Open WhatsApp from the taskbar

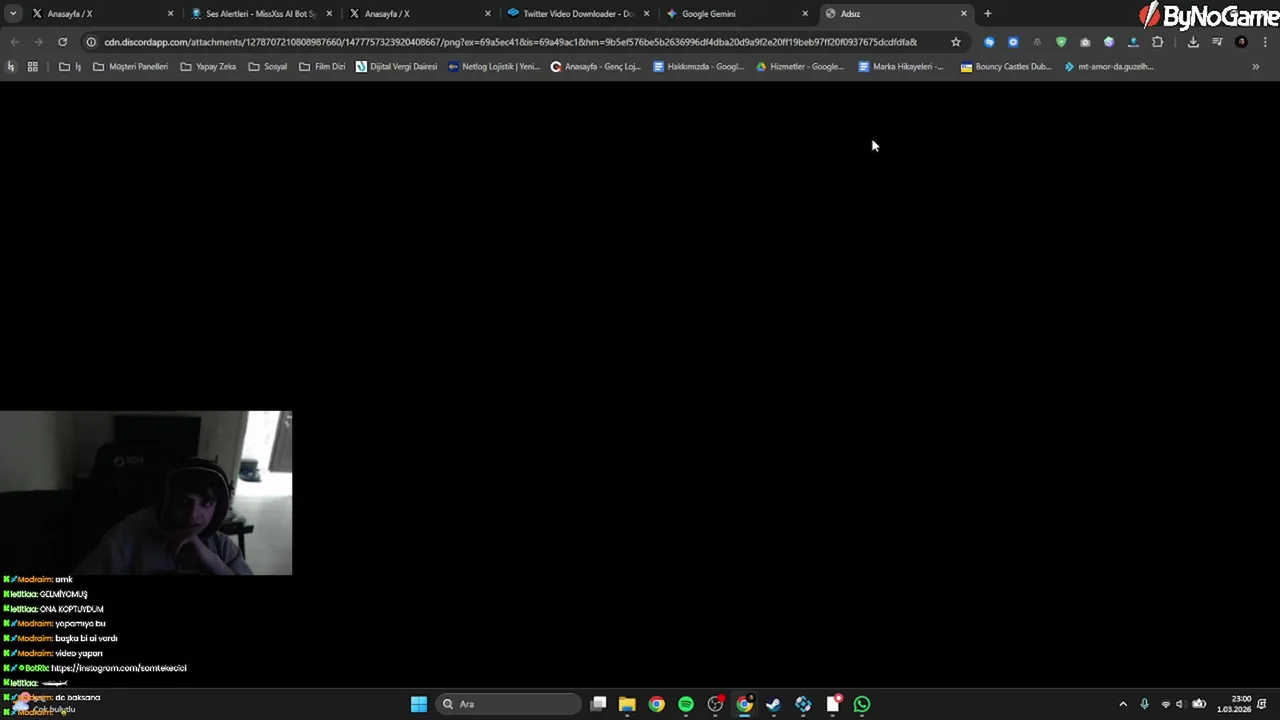[x=862, y=704]
